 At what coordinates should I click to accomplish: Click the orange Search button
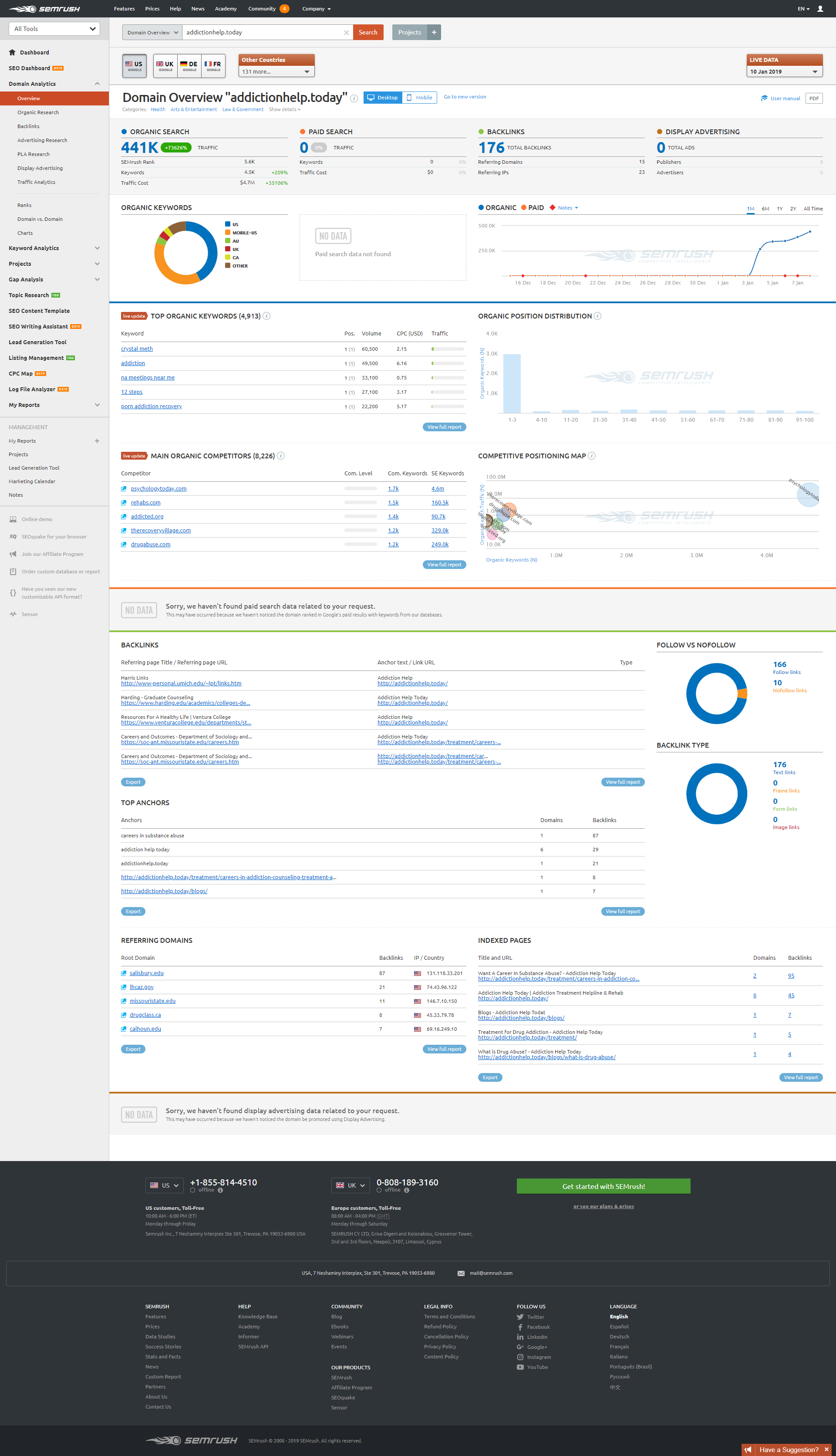point(368,33)
